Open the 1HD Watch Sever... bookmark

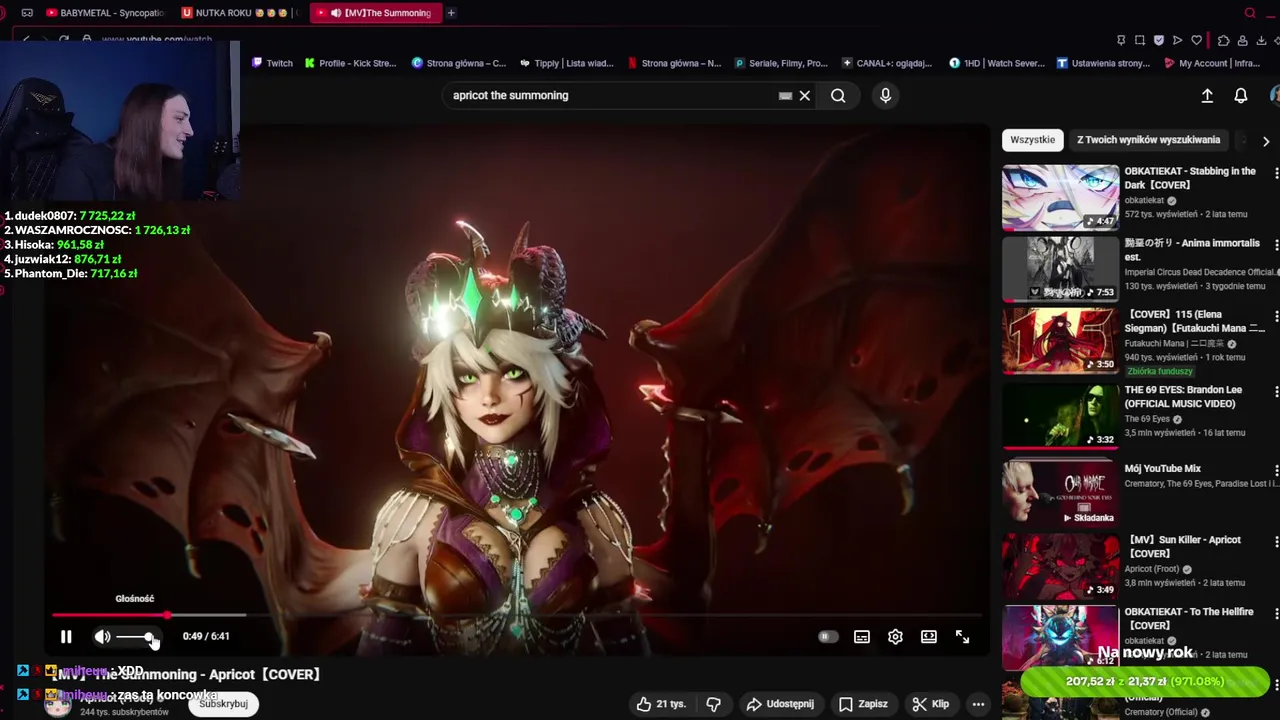tap(996, 63)
